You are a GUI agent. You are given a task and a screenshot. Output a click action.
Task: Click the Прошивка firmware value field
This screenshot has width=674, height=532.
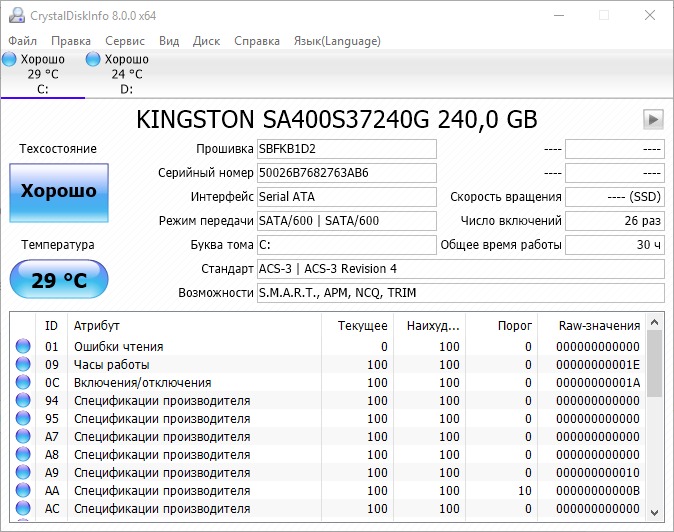(346, 149)
